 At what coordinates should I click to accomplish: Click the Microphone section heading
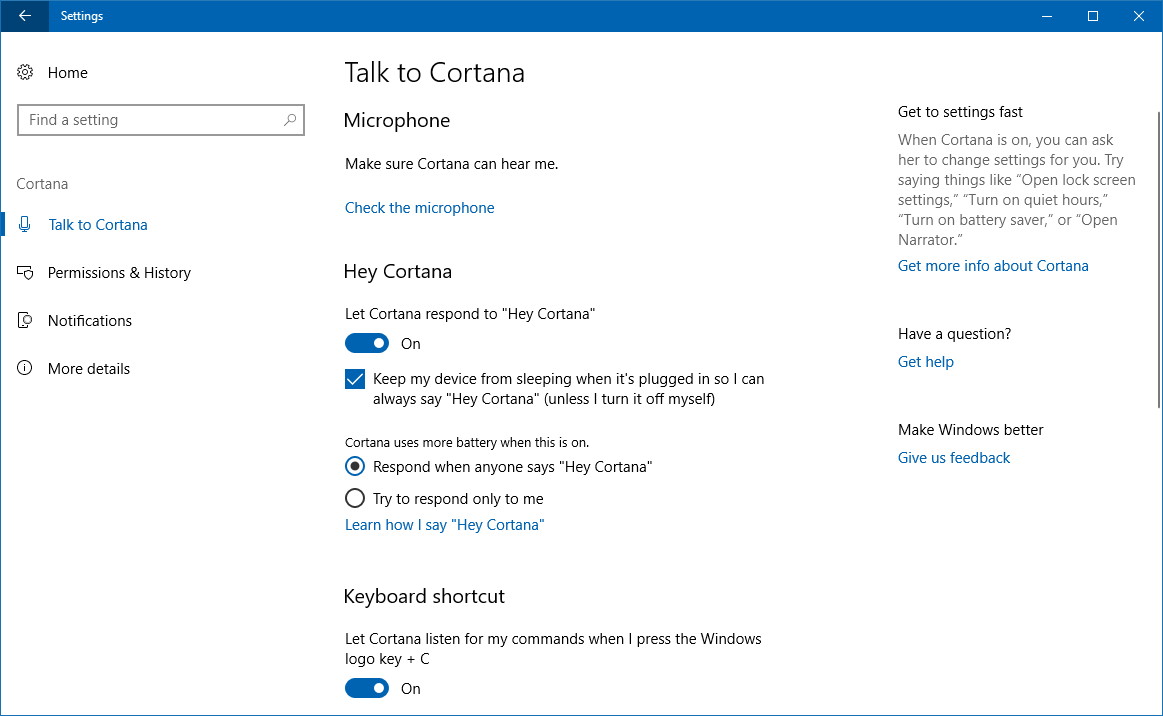pos(397,120)
